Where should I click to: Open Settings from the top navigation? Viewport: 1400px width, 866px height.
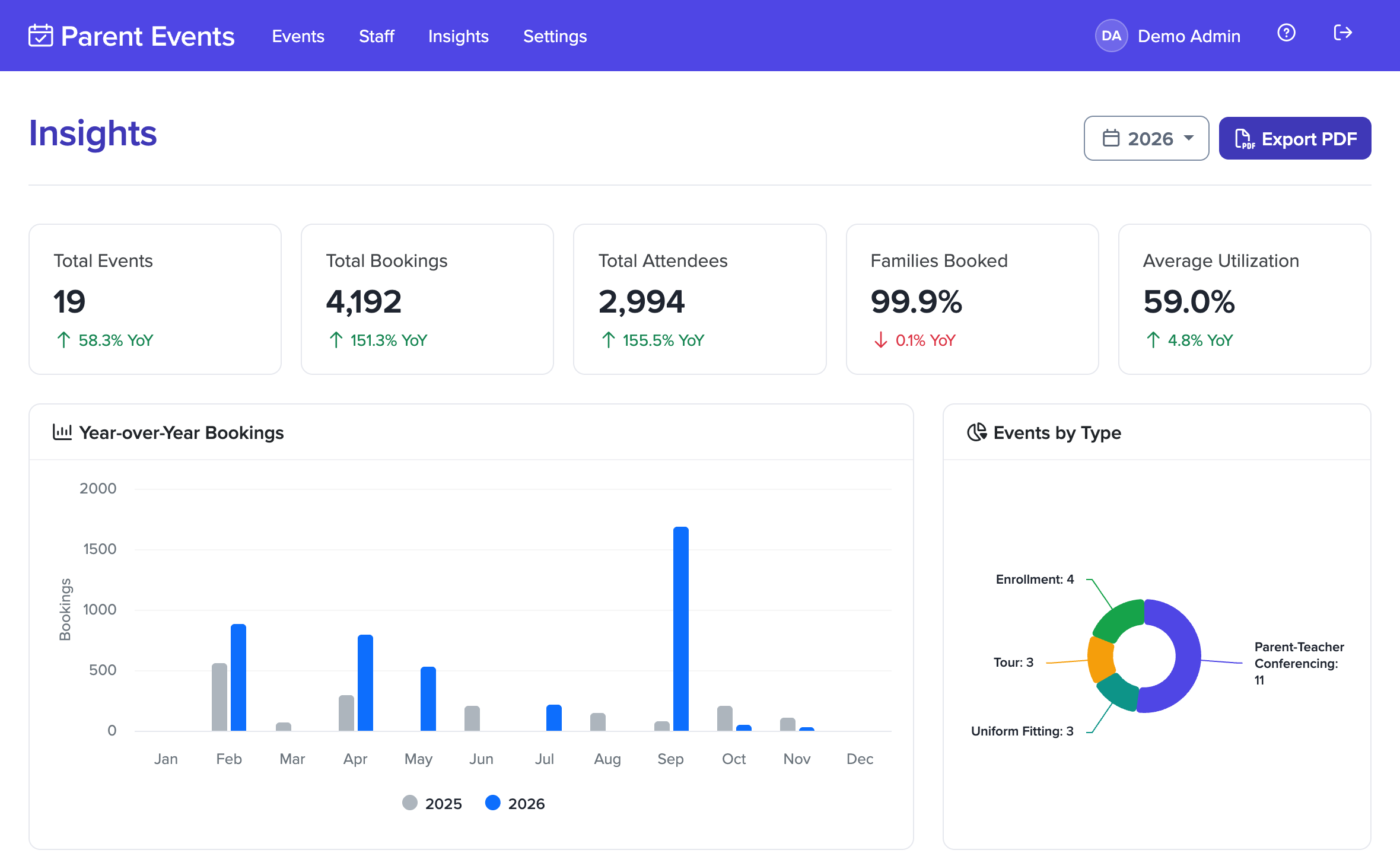coord(555,36)
